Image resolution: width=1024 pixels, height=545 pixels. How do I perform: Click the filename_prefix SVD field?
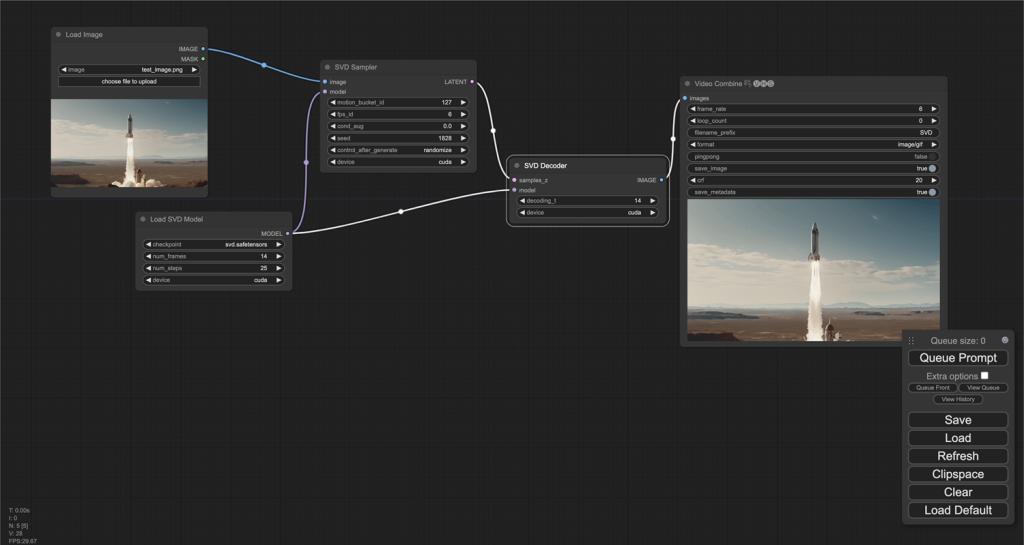click(x=813, y=132)
